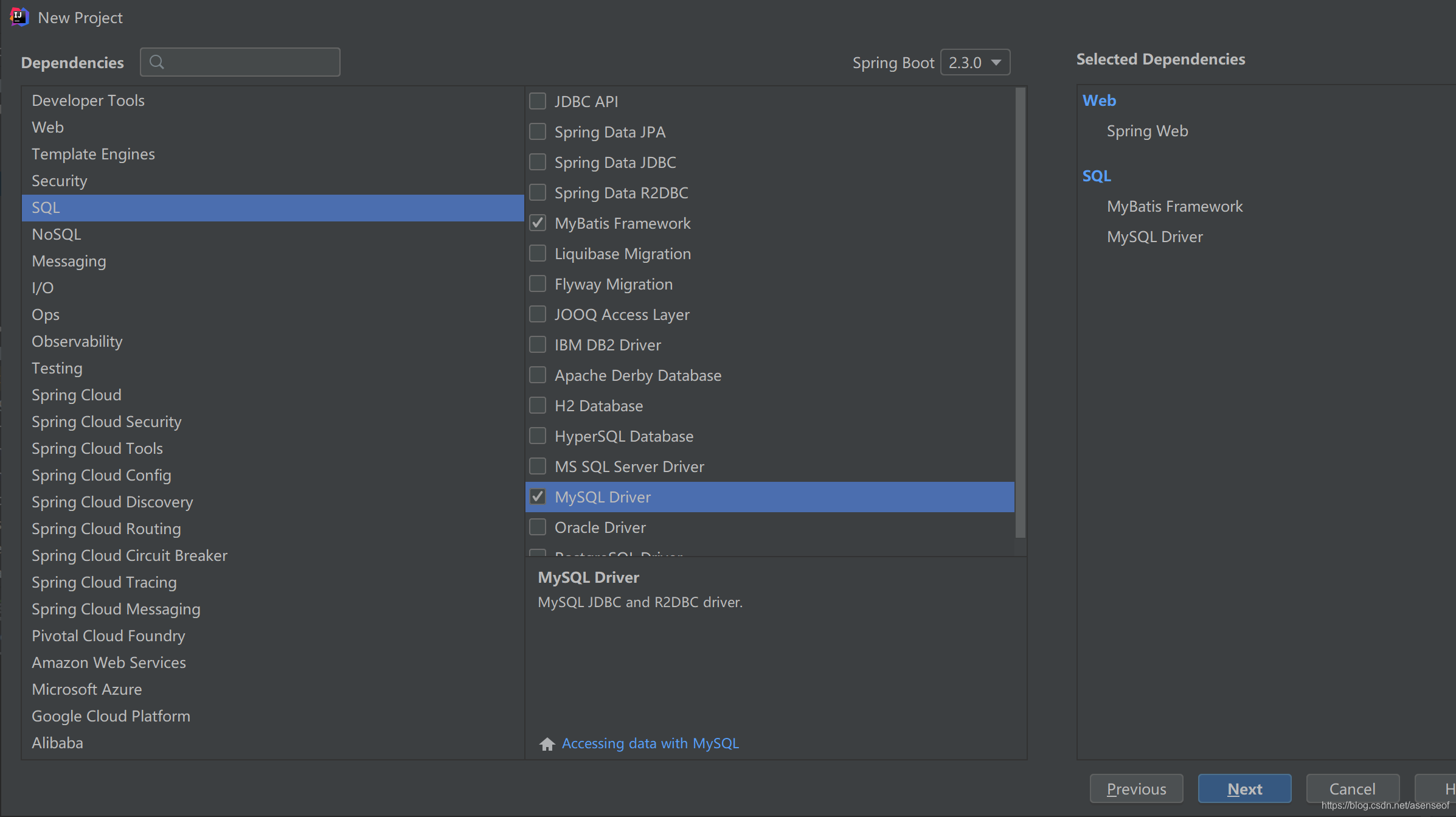The height and width of the screenshot is (817, 1456).
Task: Expand the NoSQL category in dependencies
Action: click(56, 234)
